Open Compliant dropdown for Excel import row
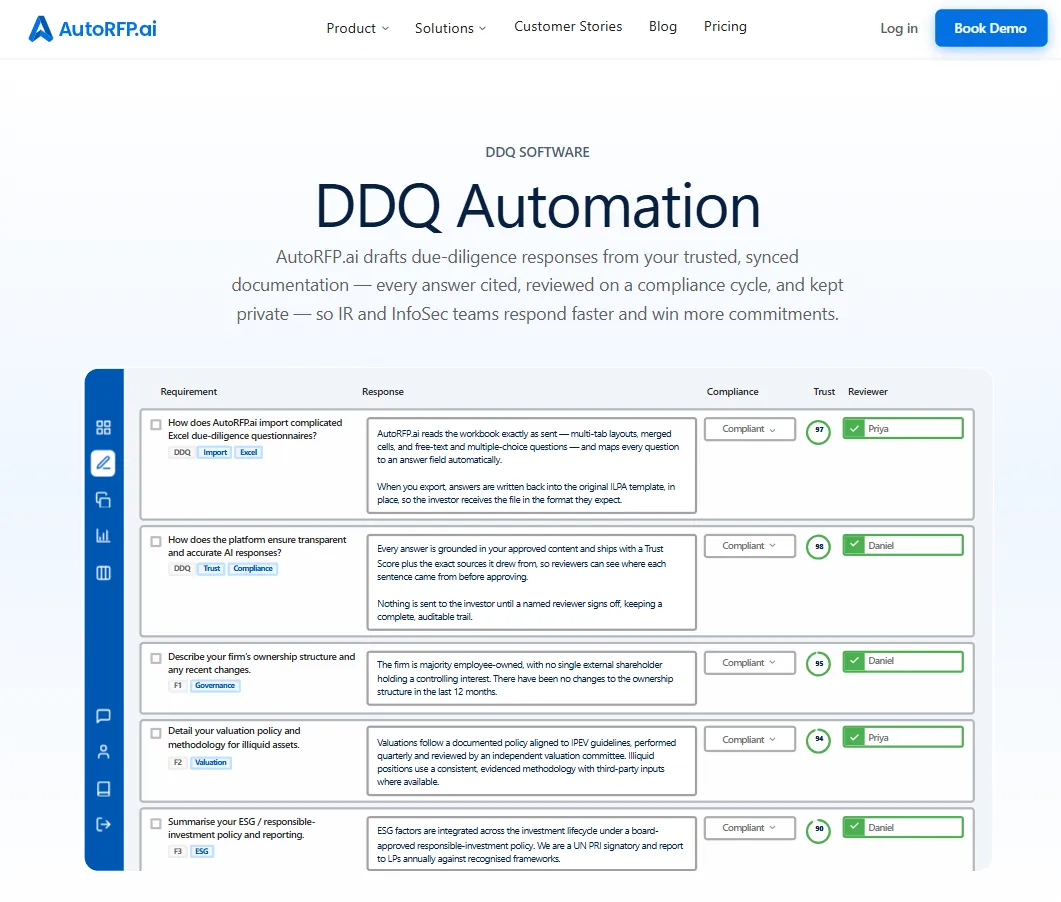 coord(750,429)
